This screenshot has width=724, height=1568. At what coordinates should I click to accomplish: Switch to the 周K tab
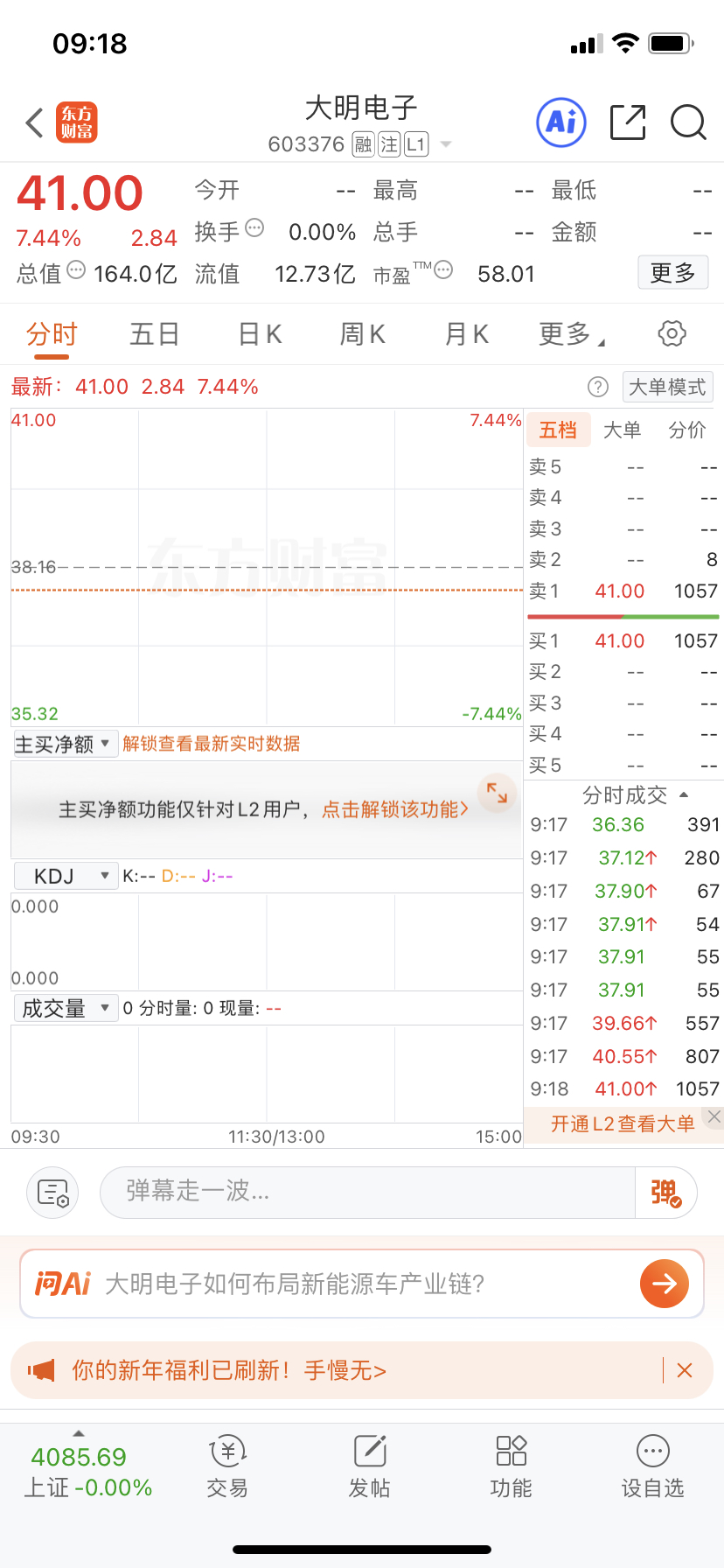pos(362,334)
